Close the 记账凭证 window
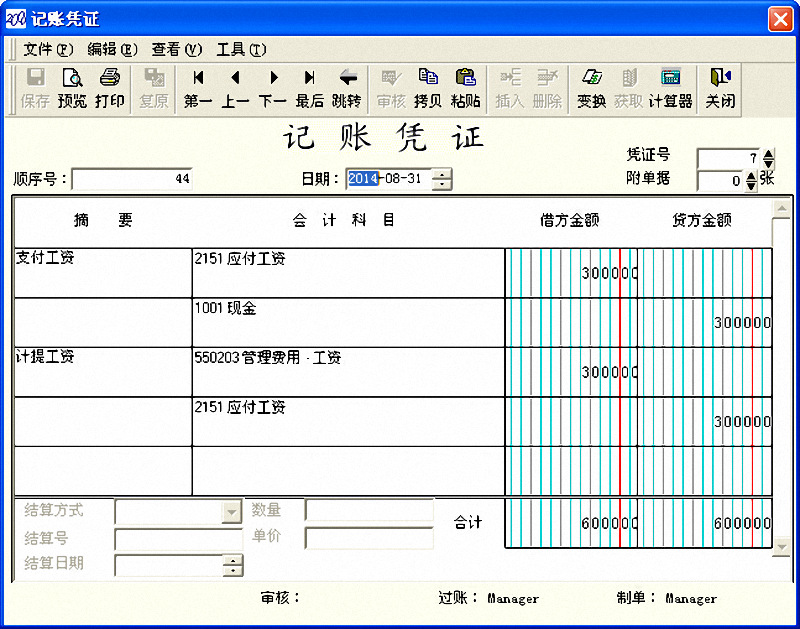The height and width of the screenshot is (629, 800). 781,19
